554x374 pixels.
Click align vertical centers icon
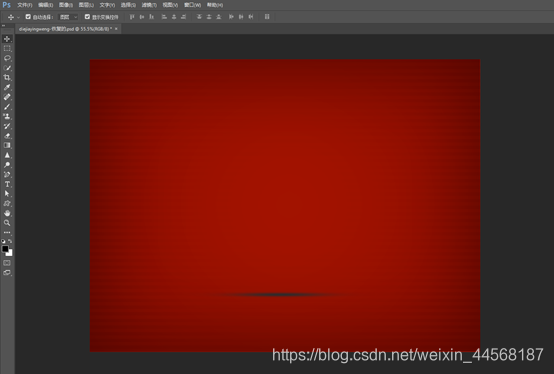click(x=142, y=17)
